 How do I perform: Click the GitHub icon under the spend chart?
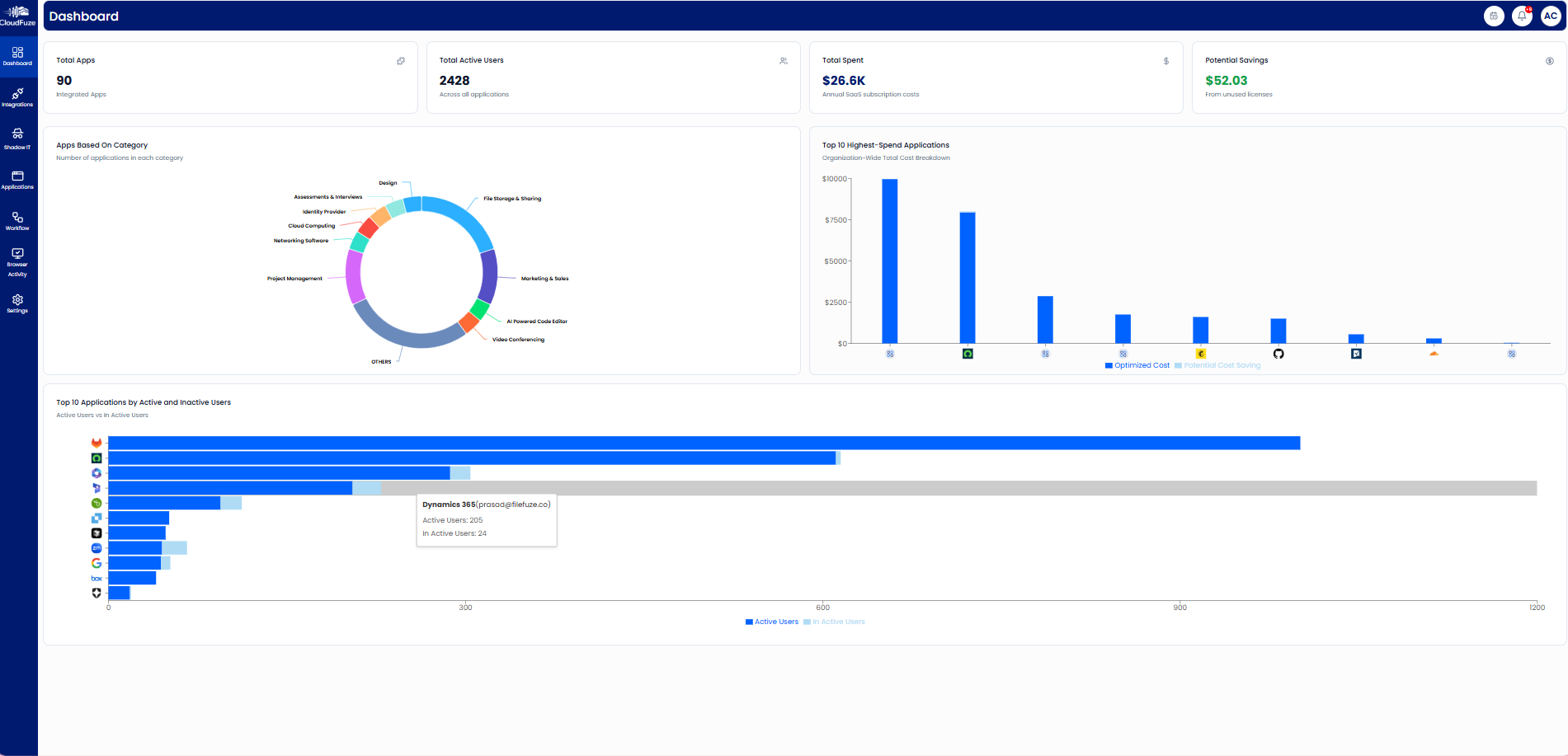(1278, 353)
